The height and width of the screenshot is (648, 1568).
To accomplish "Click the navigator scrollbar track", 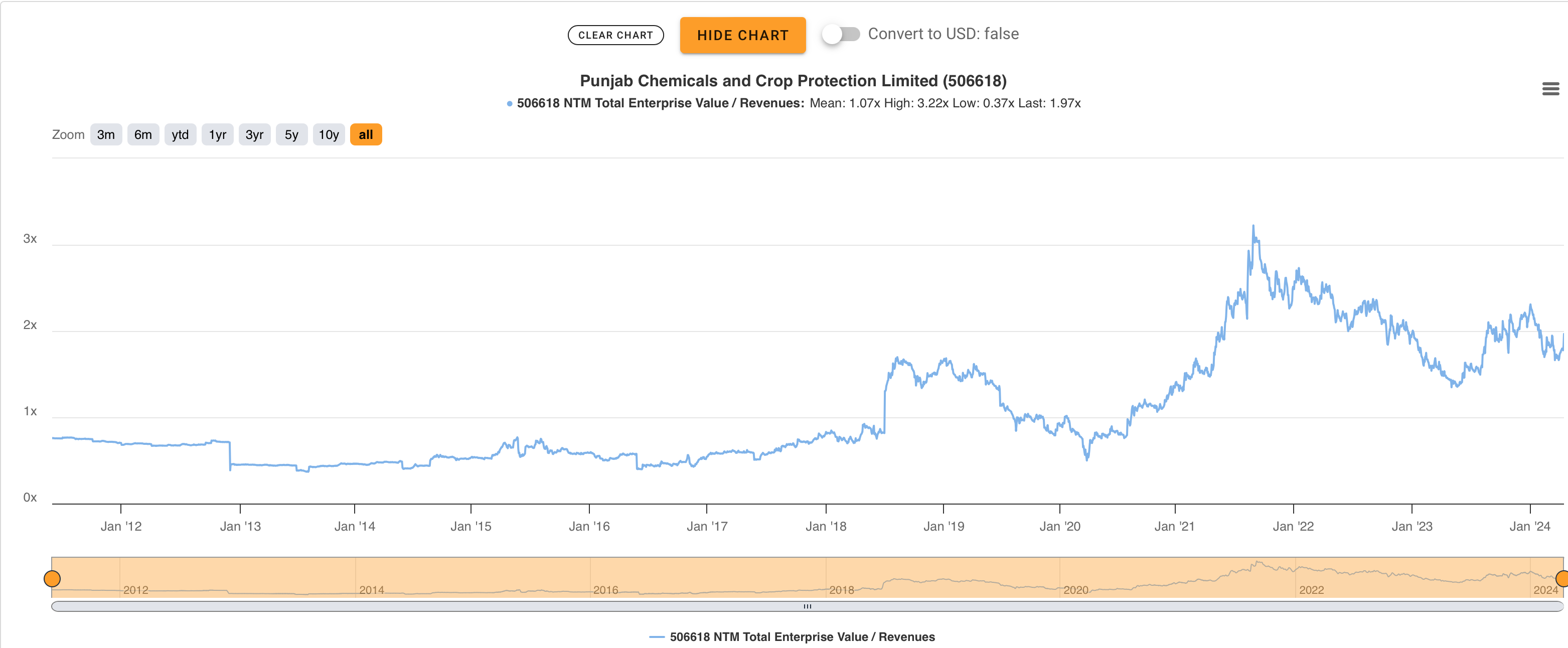I will click(x=426, y=606).
